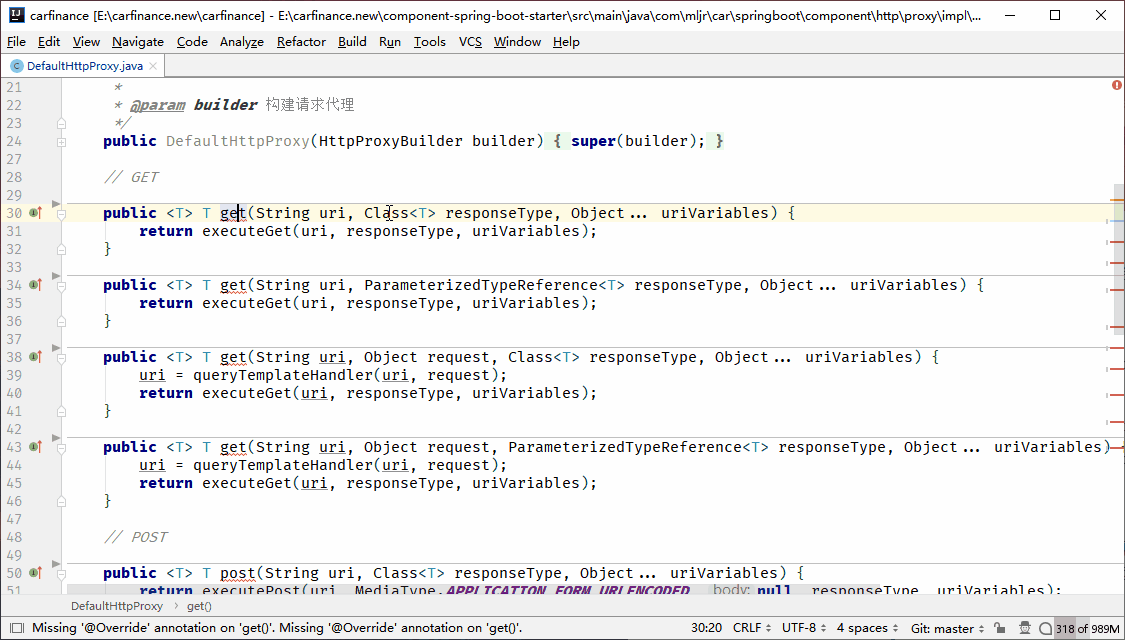
Task: Collapse the get method at line 43
Action: coord(61,447)
